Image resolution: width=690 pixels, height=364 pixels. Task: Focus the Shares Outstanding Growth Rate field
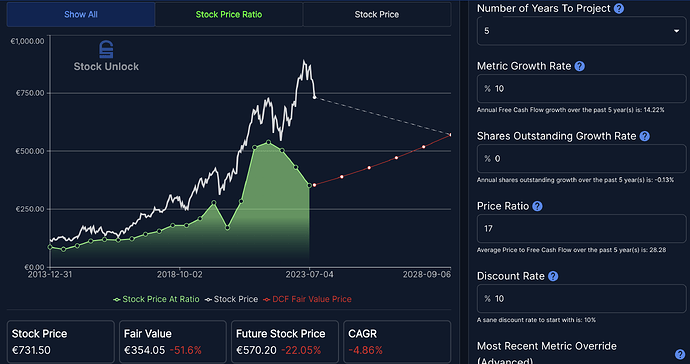tap(581, 158)
